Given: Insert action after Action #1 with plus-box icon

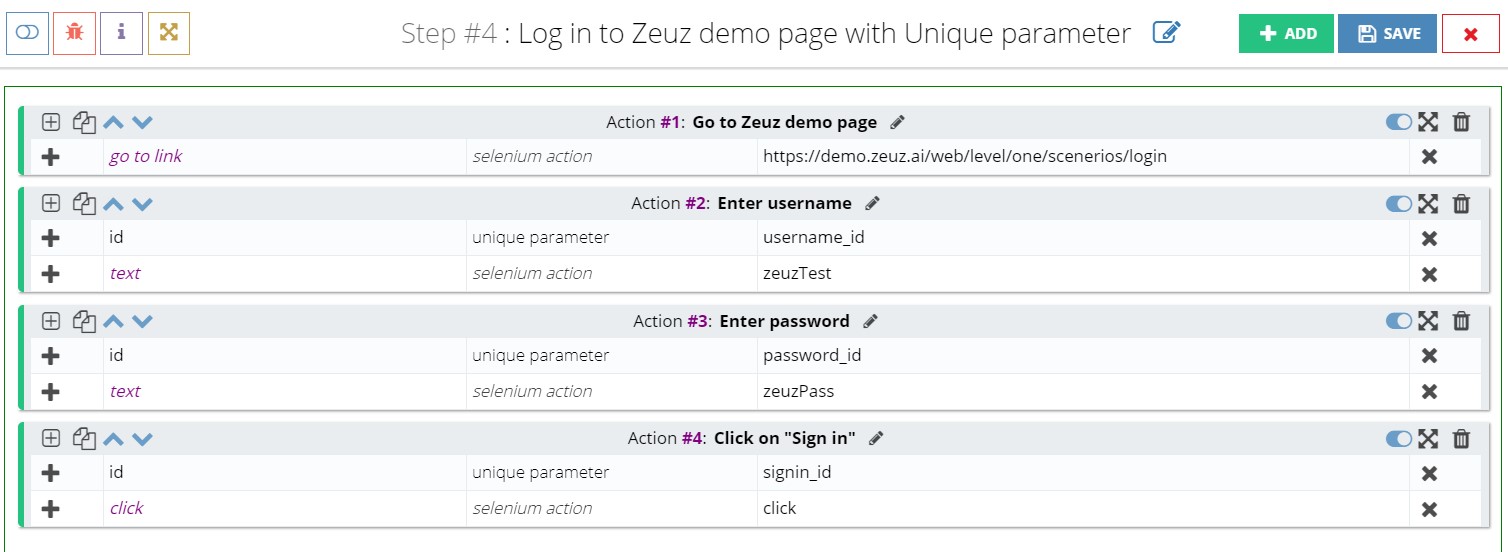Looking at the screenshot, I should [x=51, y=122].
